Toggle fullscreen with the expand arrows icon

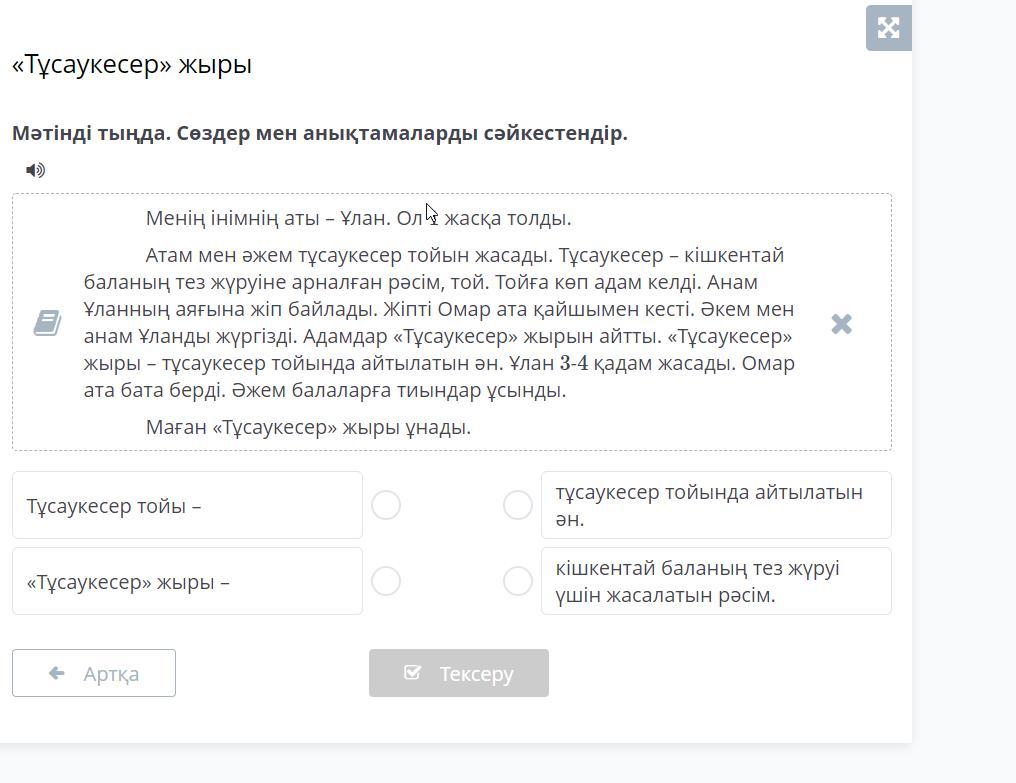pyautogui.click(x=888, y=27)
